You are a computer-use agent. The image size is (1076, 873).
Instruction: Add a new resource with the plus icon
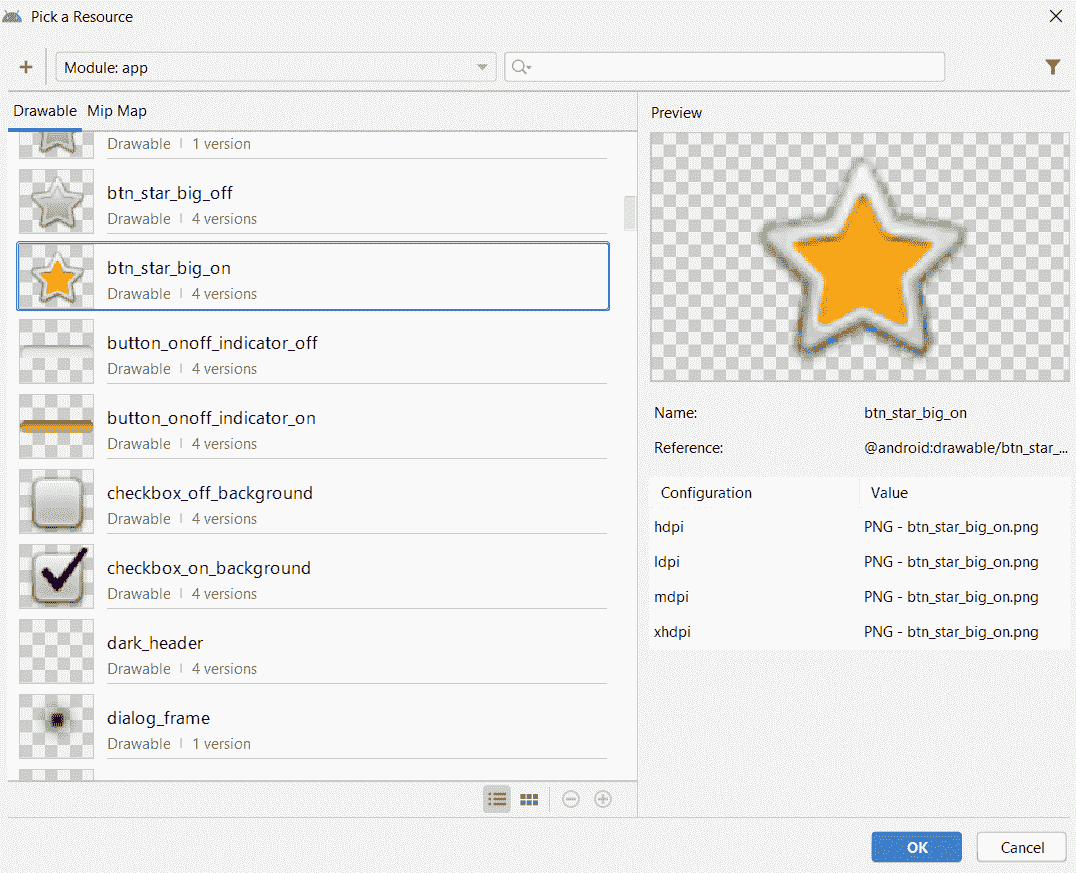[x=25, y=66]
